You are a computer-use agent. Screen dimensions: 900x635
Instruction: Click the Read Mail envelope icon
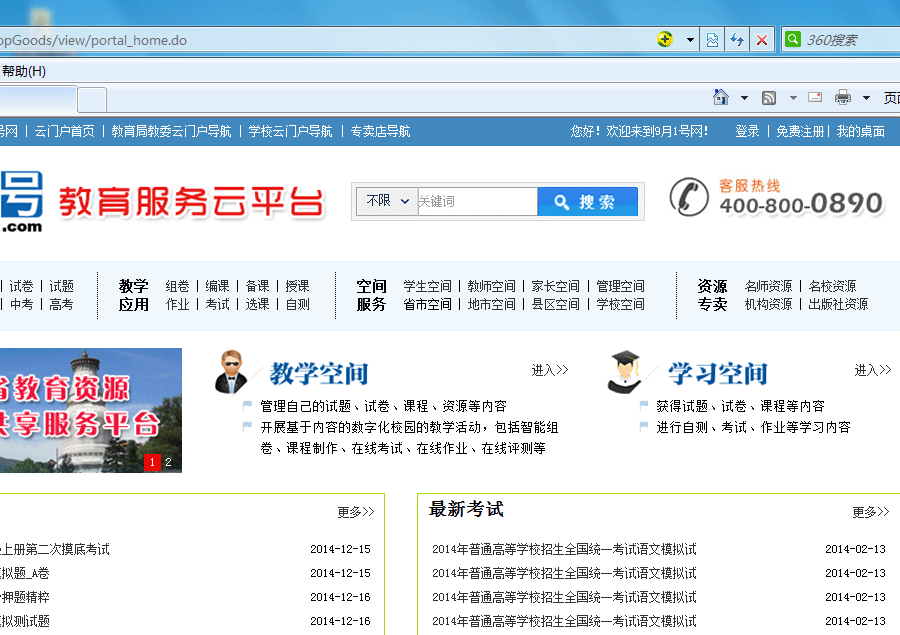(x=815, y=97)
